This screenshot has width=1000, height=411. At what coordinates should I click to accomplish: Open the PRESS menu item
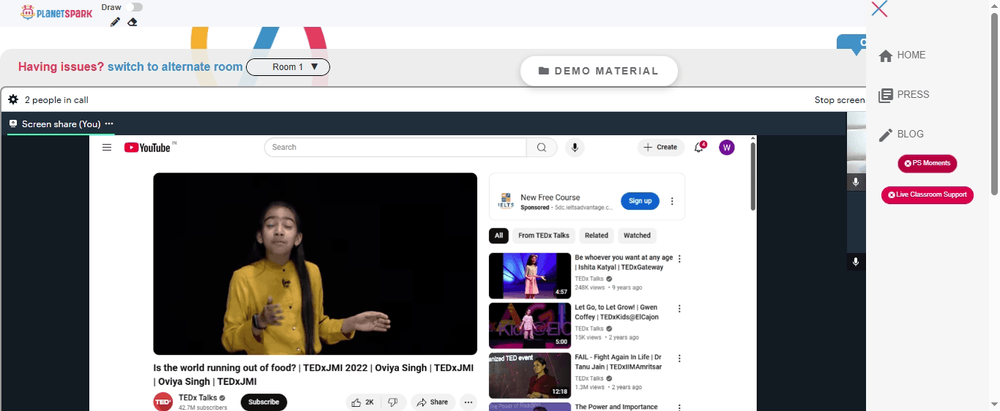click(913, 94)
